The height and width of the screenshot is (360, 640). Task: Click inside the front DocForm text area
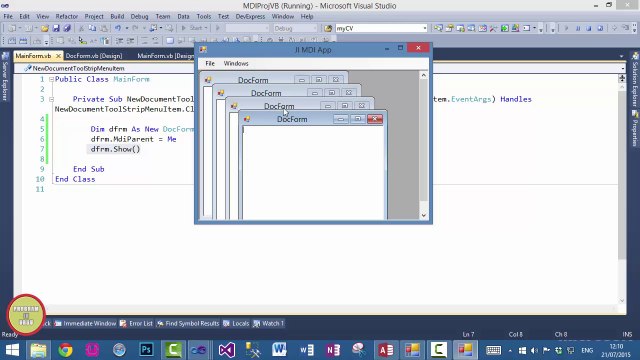pyautogui.click(x=313, y=172)
